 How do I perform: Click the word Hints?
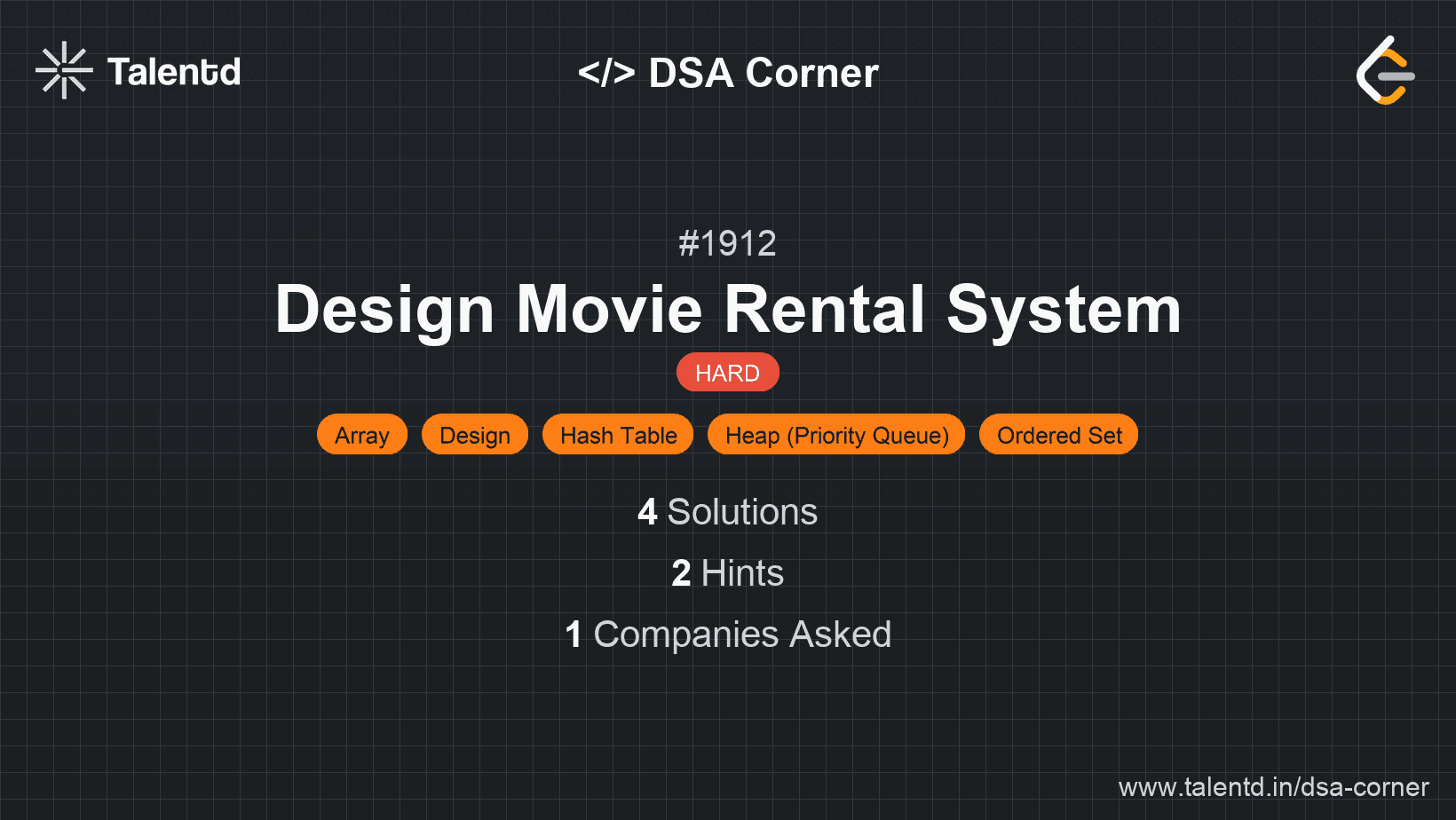pyautogui.click(x=742, y=573)
